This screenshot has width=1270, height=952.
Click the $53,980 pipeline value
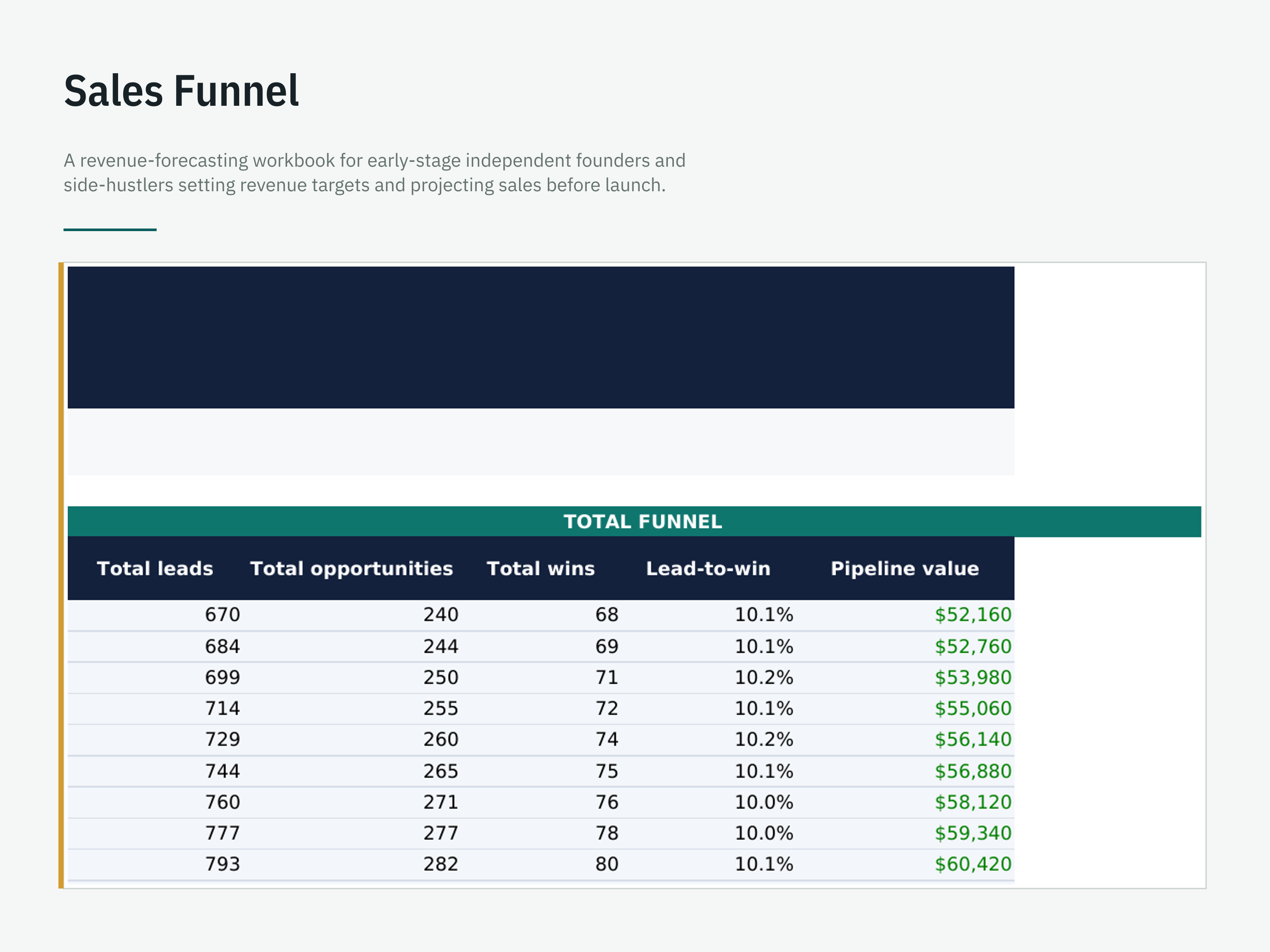coord(973,677)
